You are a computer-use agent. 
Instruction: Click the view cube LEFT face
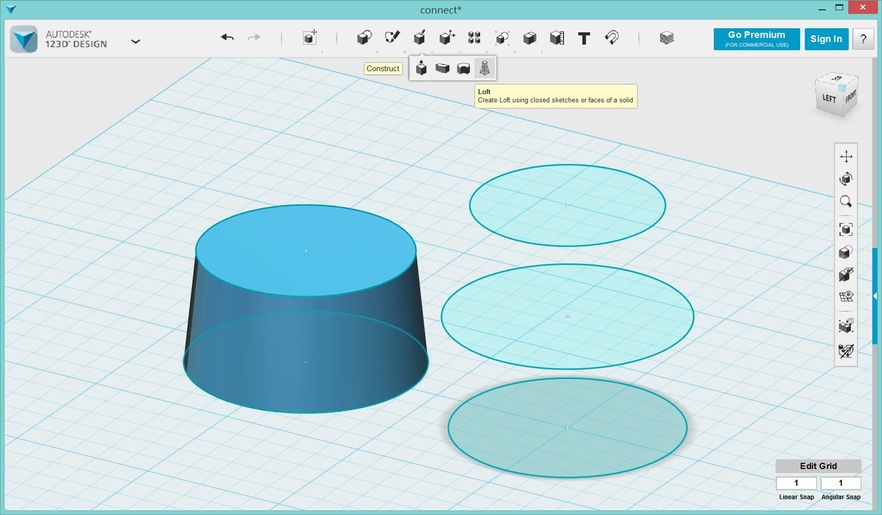(x=828, y=98)
